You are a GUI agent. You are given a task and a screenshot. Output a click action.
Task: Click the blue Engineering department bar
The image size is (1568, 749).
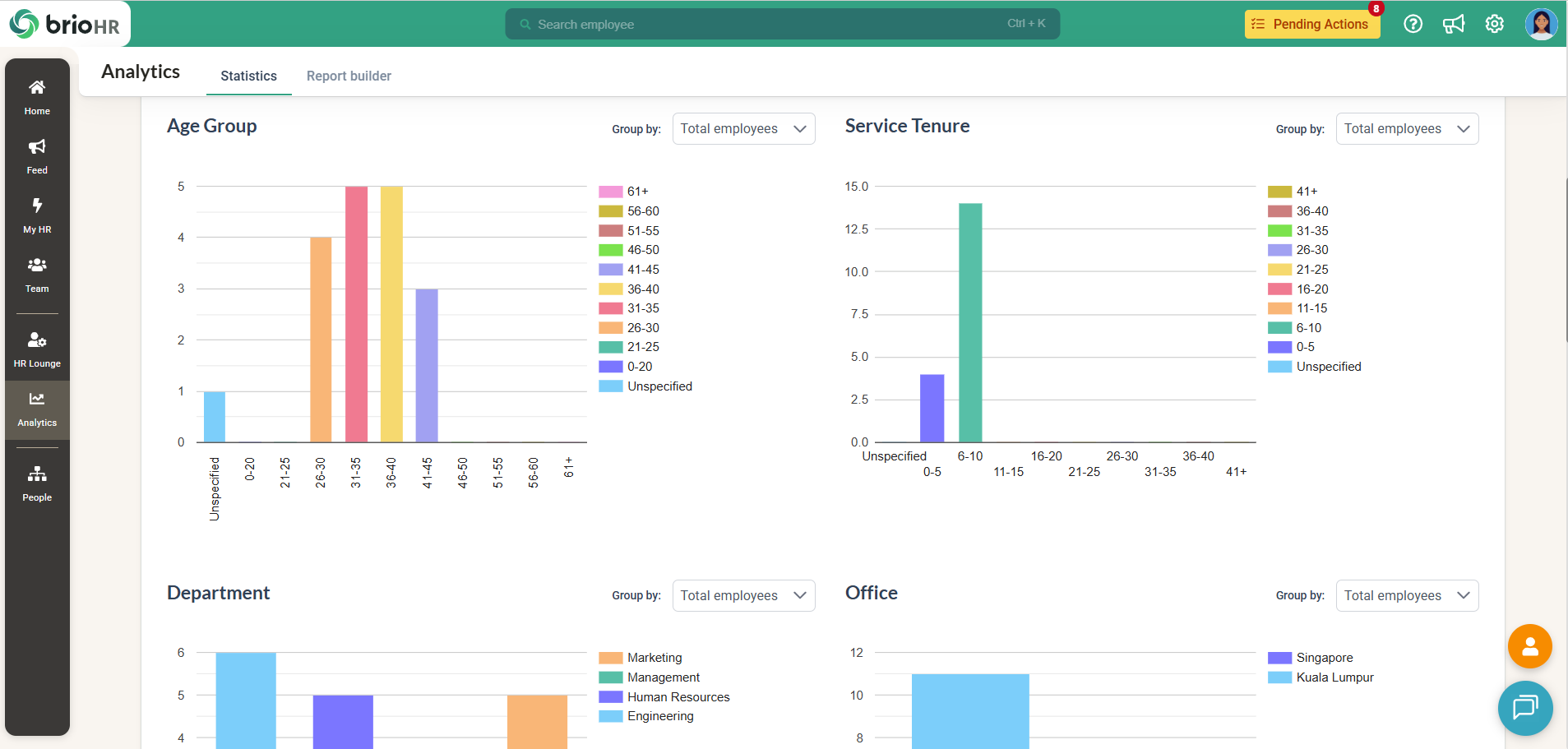[246, 700]
